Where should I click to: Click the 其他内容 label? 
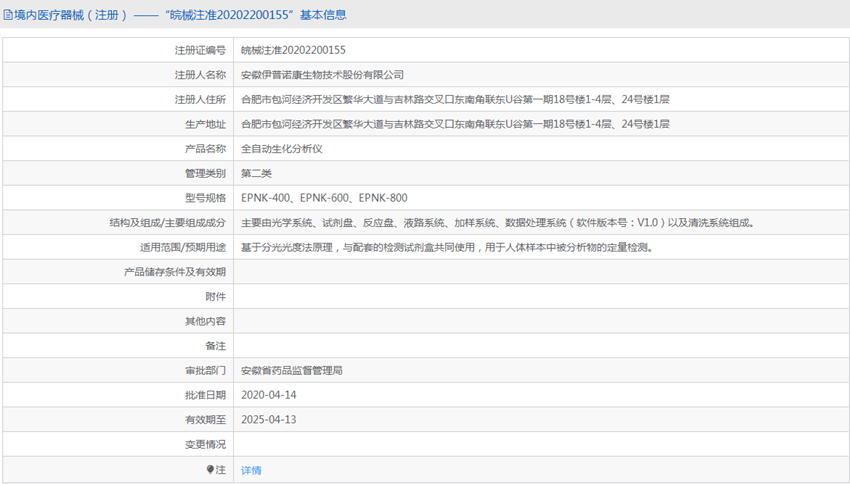click(x=205, y=321)
